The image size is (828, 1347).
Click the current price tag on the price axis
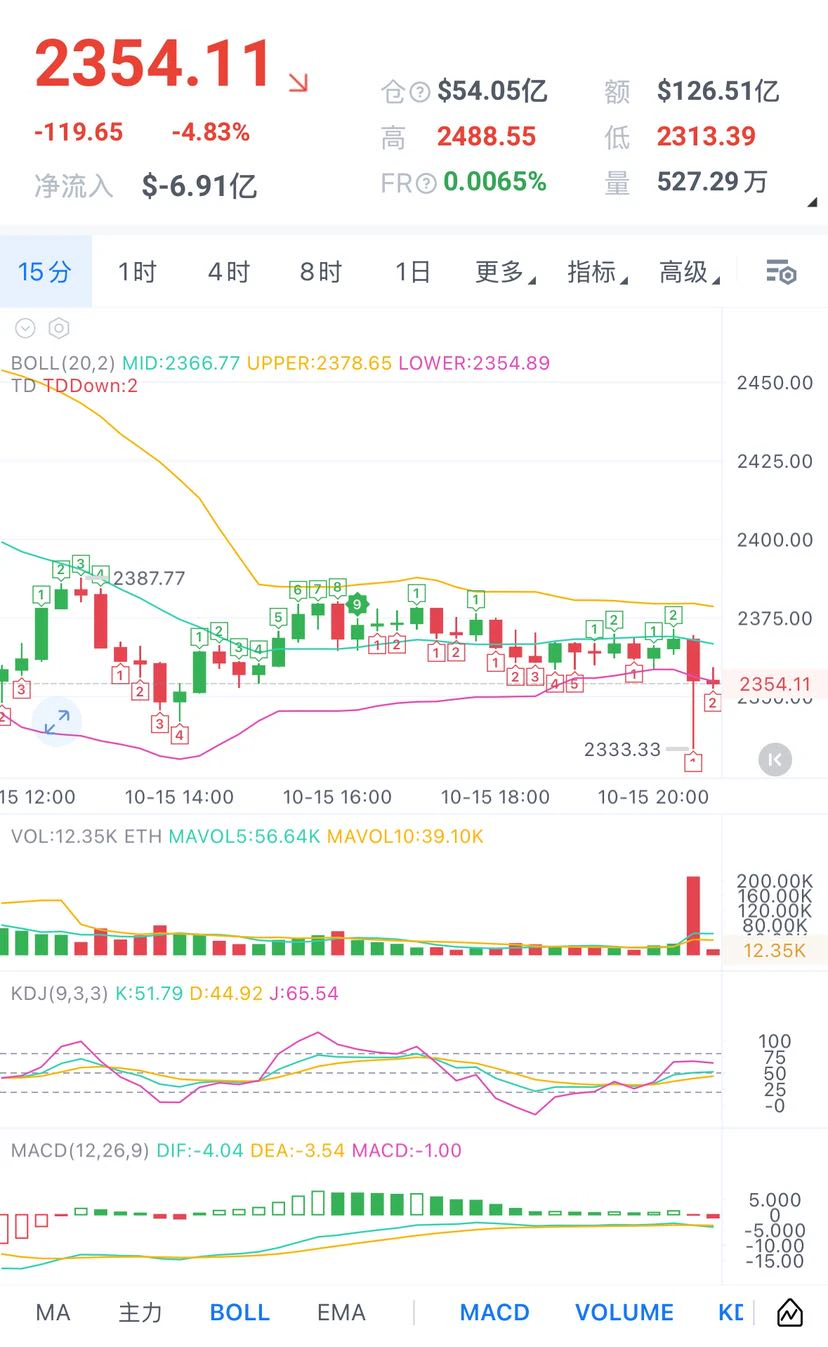[775, 684]
